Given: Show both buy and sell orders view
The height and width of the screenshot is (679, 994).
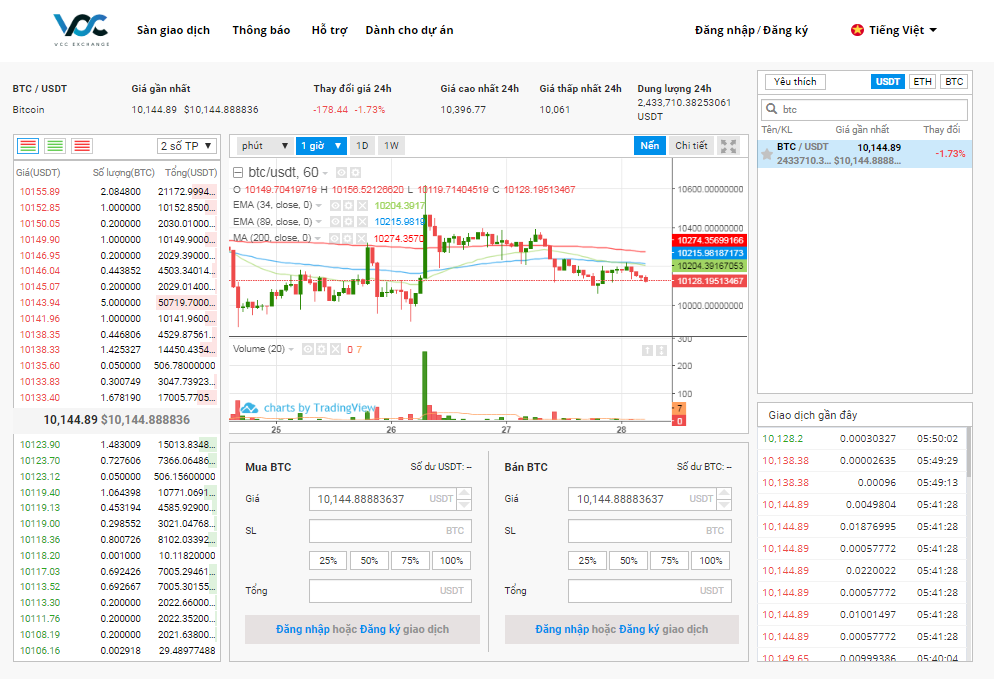Looking at the screenshot, I should click(x=27, y=146).
